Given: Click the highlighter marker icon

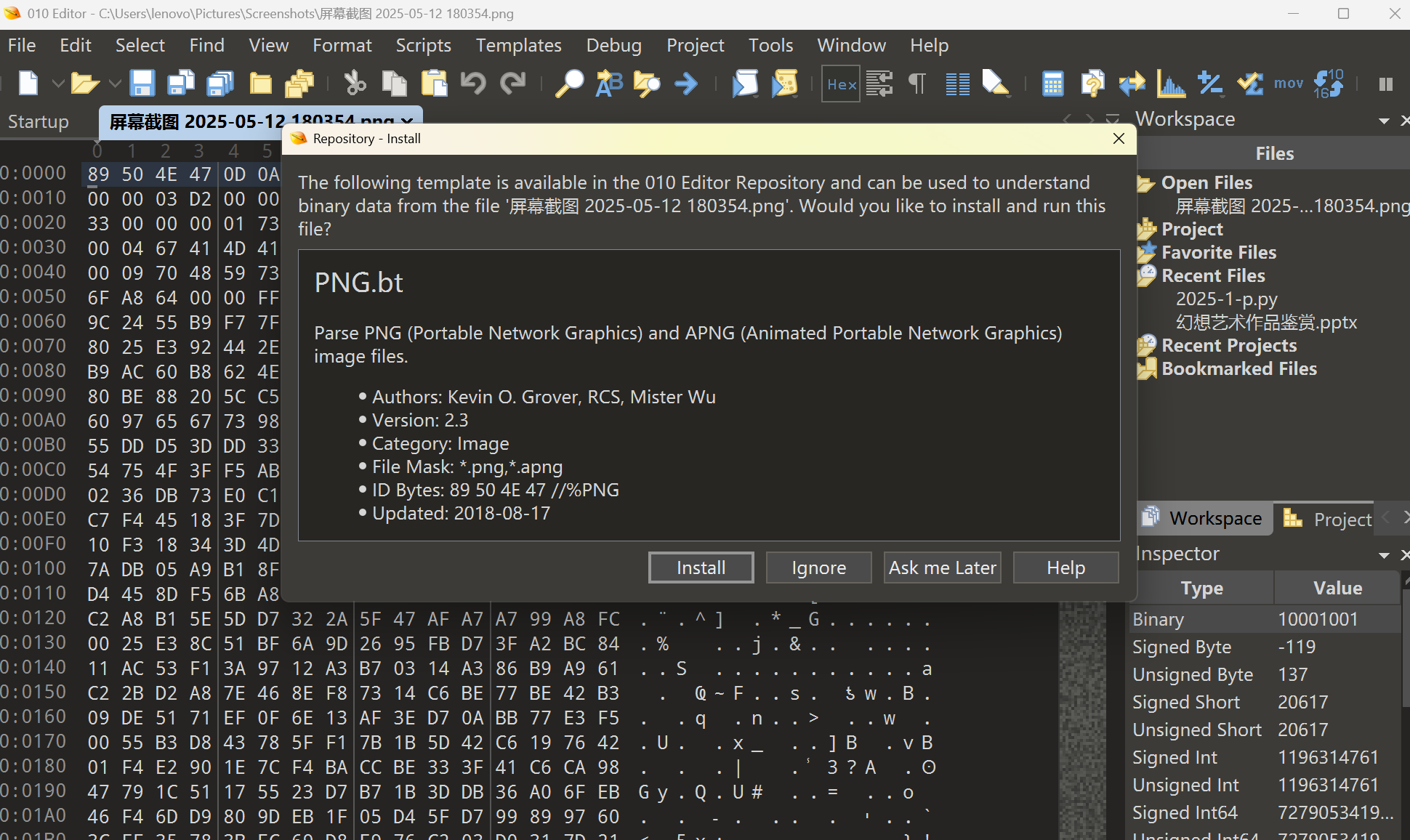Looking at the screenshot, I should (996, 84).
